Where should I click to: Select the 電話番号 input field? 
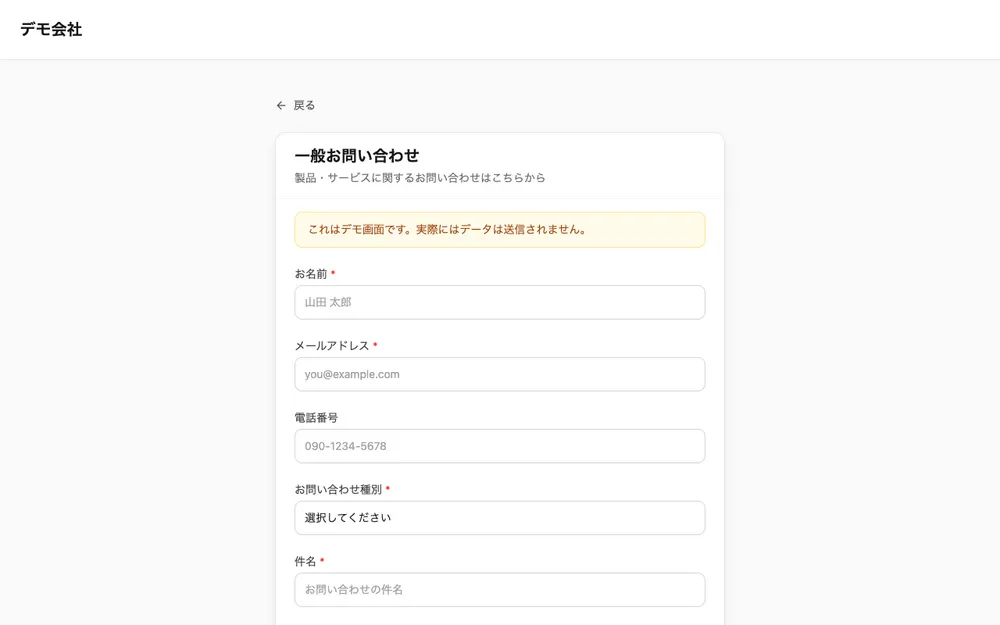499,446
